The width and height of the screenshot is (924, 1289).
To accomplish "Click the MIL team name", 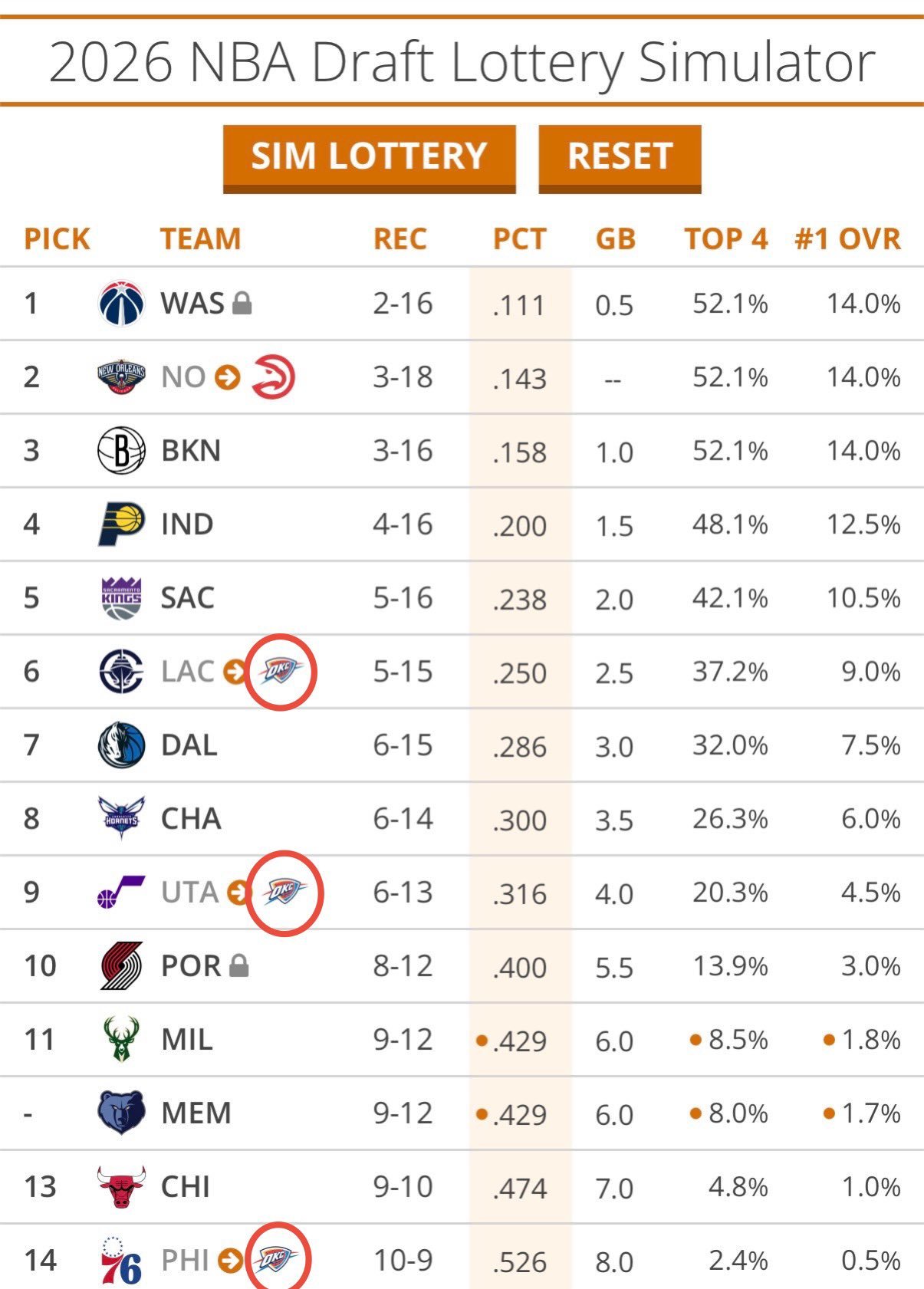I will point(187,1040).
